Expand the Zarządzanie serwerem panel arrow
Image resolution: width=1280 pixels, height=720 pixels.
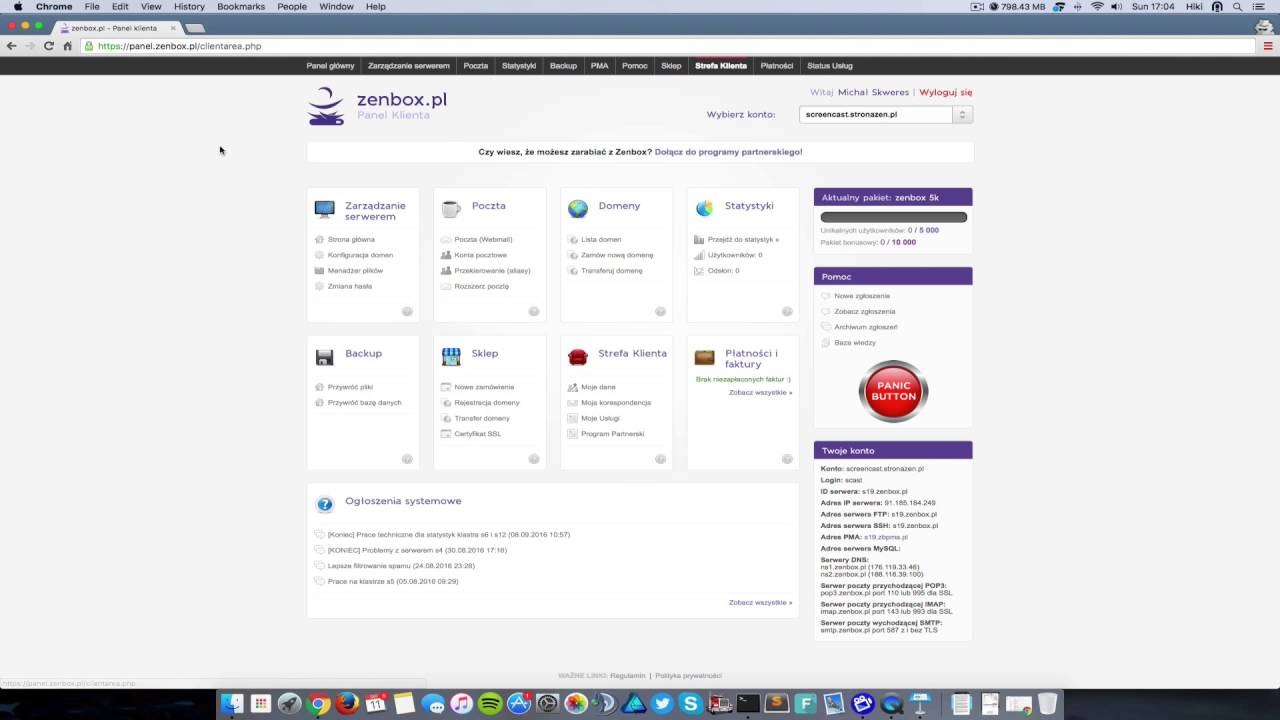click(x=407, y=311)
